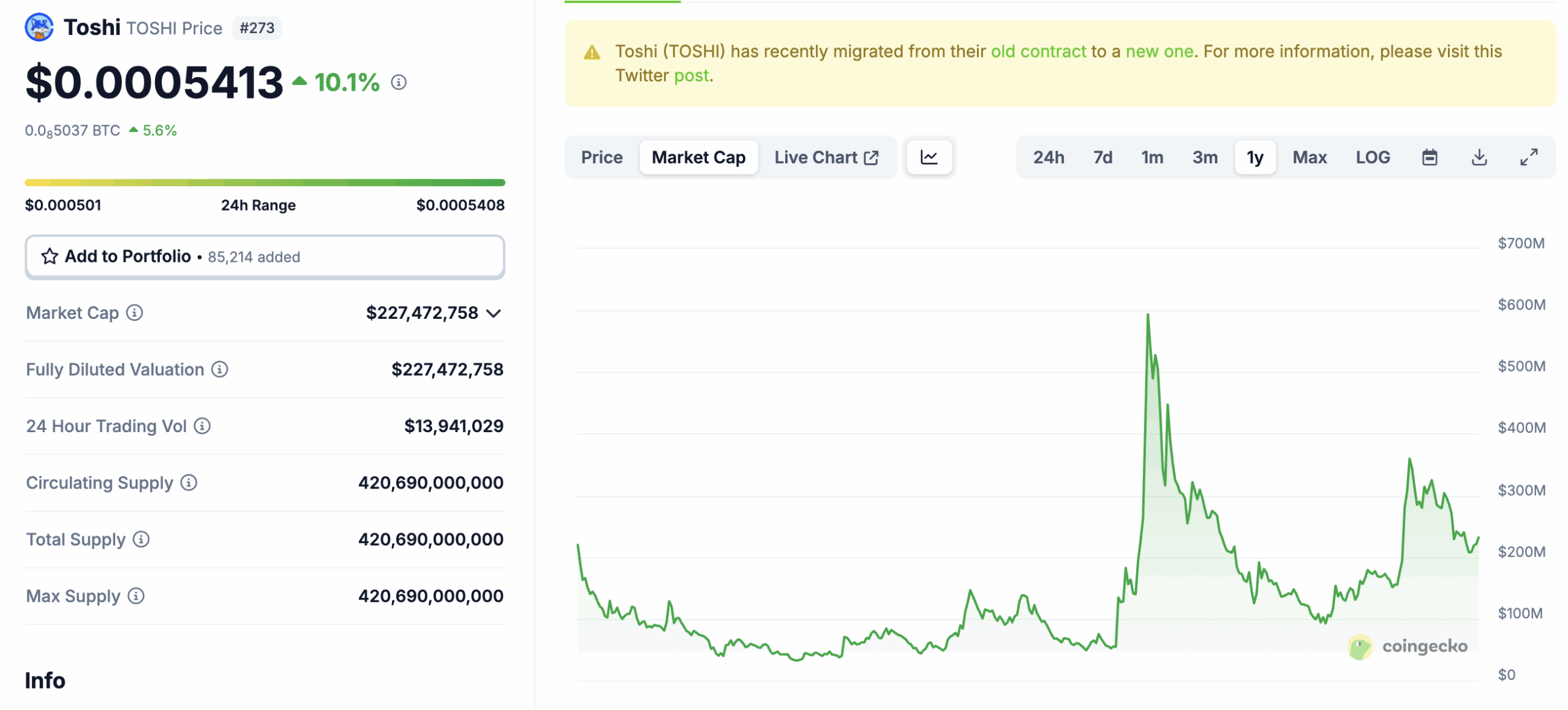Click the 24h low $0.000501 text

[x=63, y=205]
